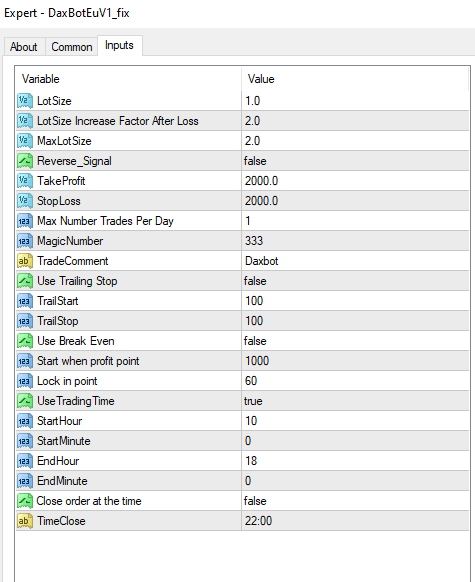Click the Use Trailing Stop icon

[24, 281]
